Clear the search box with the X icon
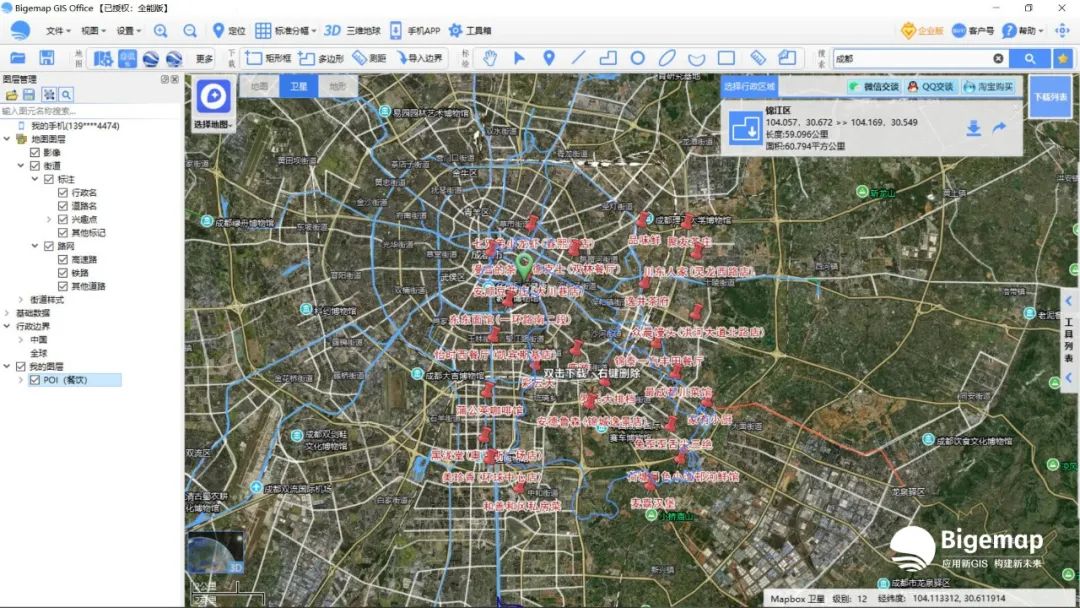Screen dimensions: 1080x608 point(998,59)
